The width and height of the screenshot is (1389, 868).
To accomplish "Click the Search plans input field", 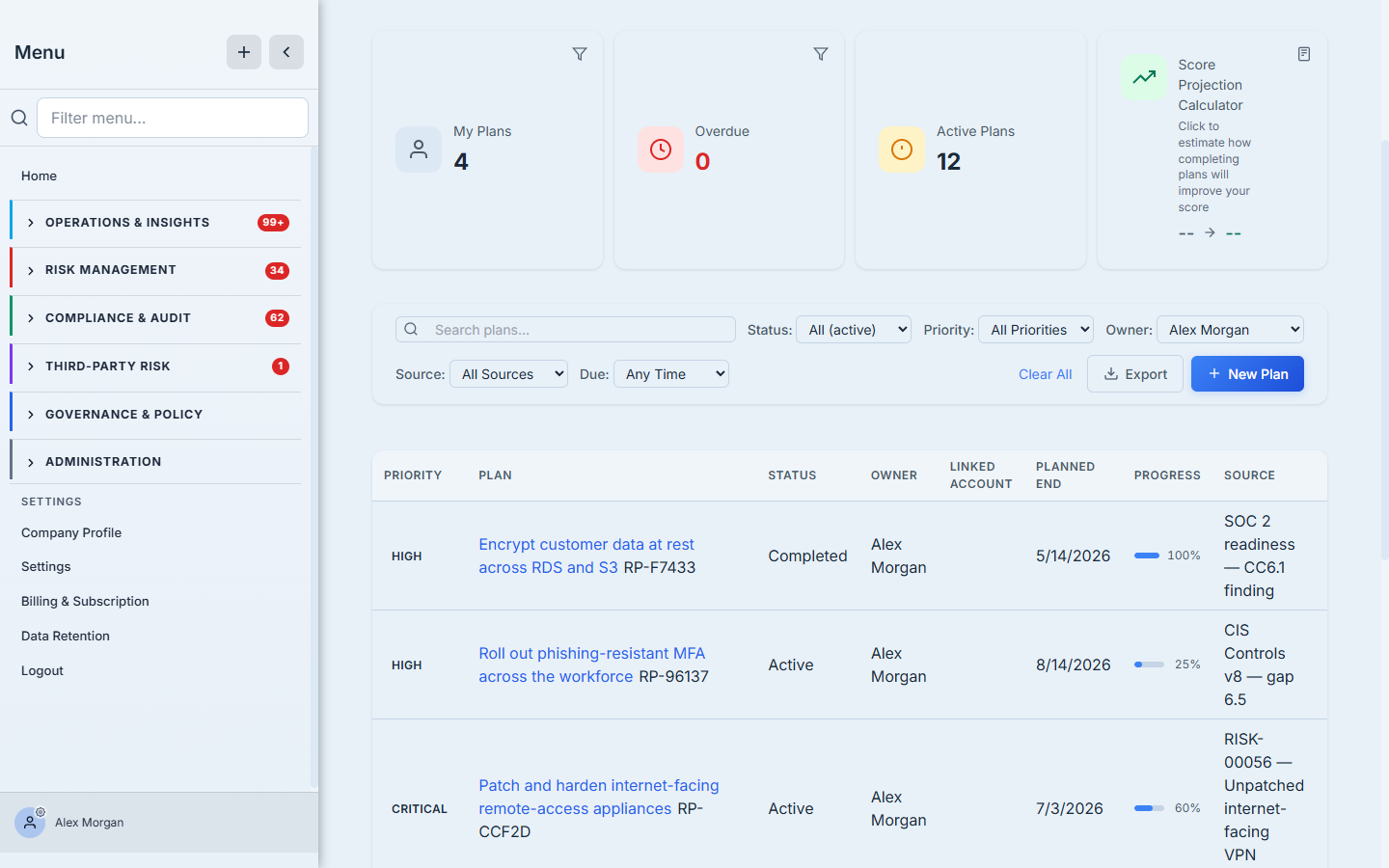I will (x=565, y=330).
